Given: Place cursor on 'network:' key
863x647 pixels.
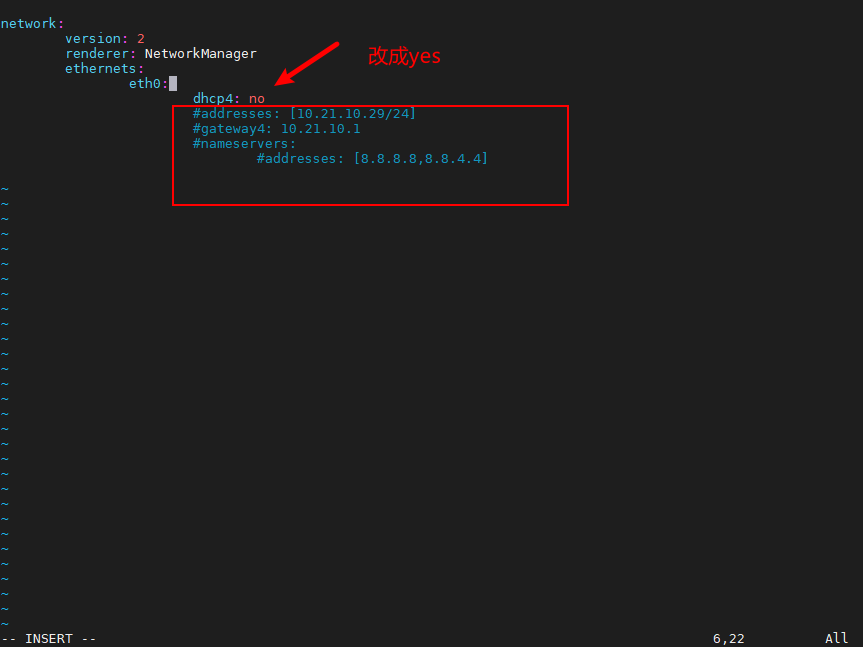Looking at the screenshot, I should tap(32, 24).
